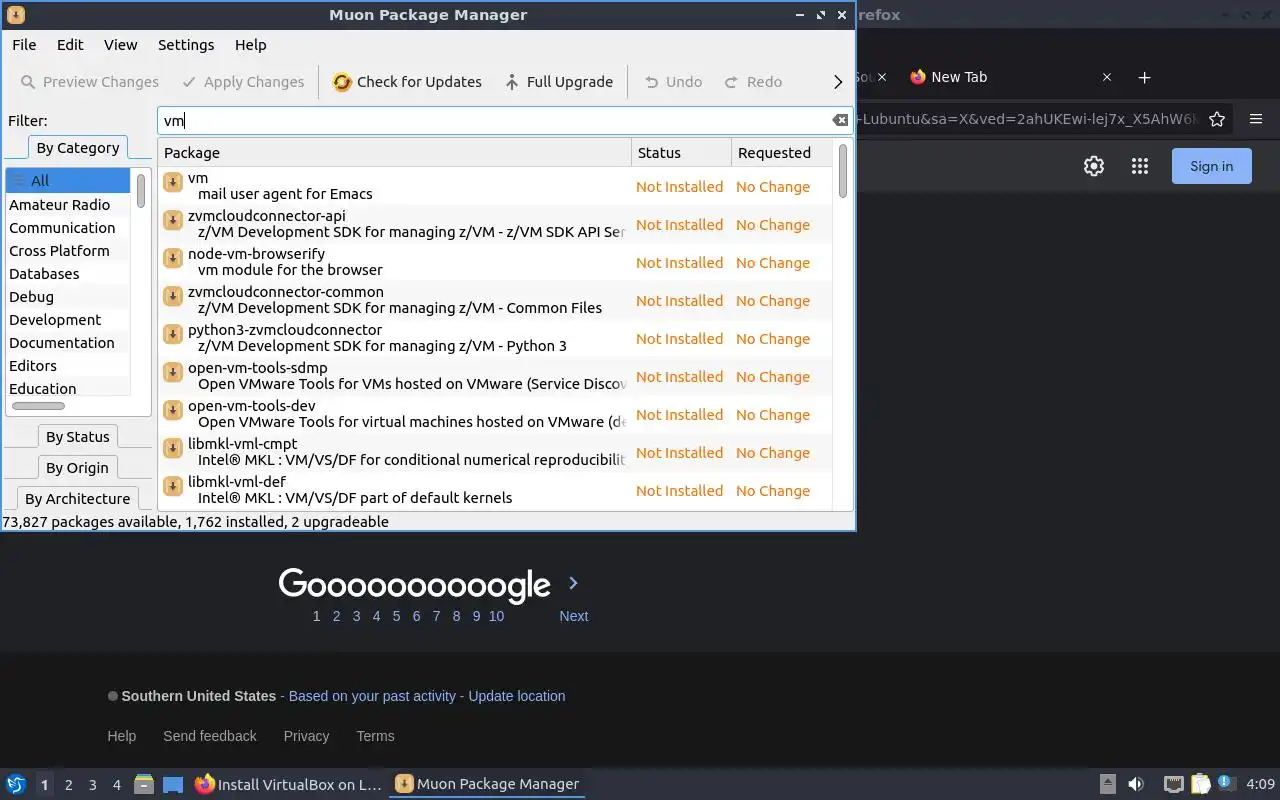
Task: Click the package icon of open-vm-tools-sdmp
Action: 173,372
